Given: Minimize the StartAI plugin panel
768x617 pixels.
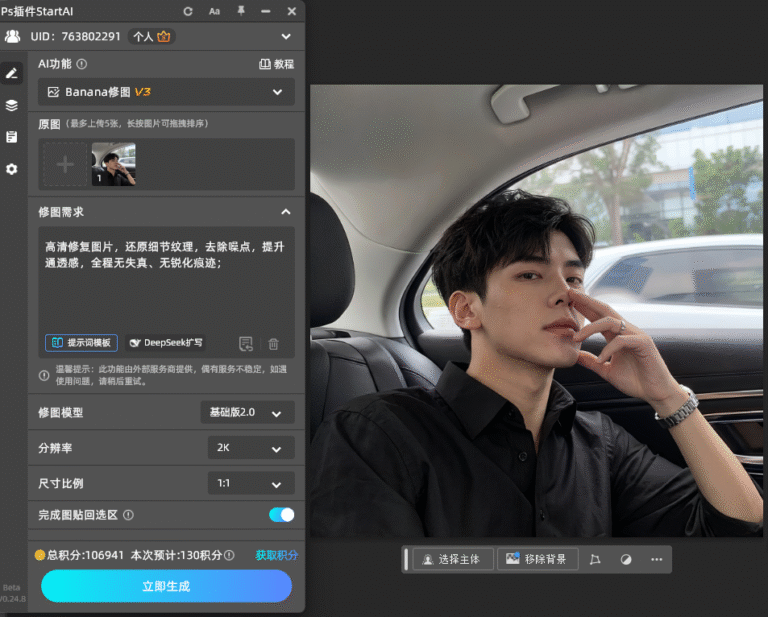Looking at the screenshot, I should point(266,11).
